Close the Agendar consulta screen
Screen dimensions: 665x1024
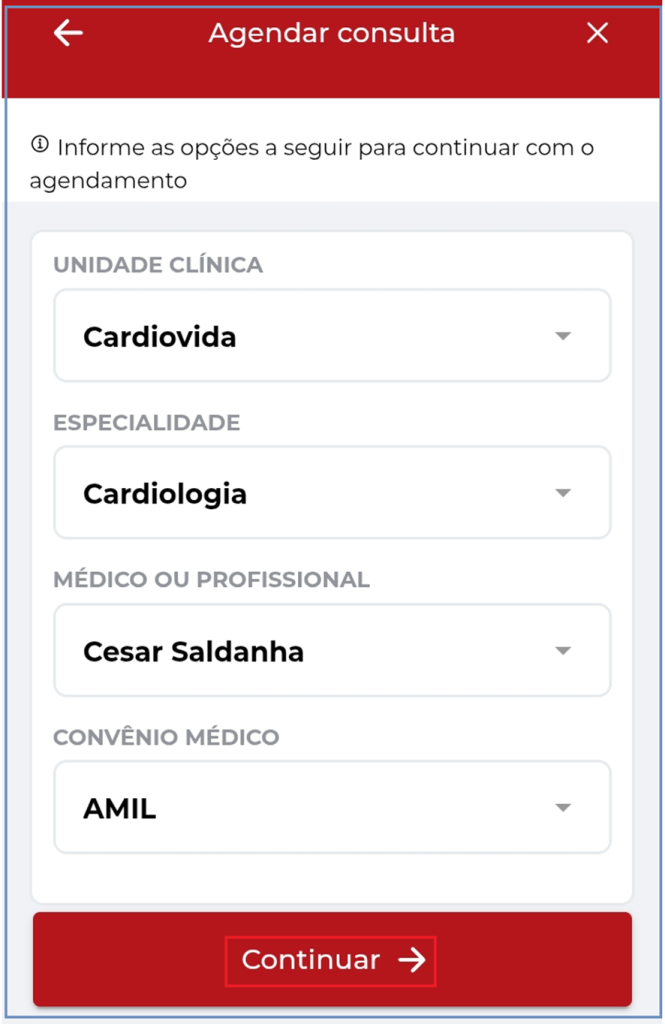click(597, 33)
